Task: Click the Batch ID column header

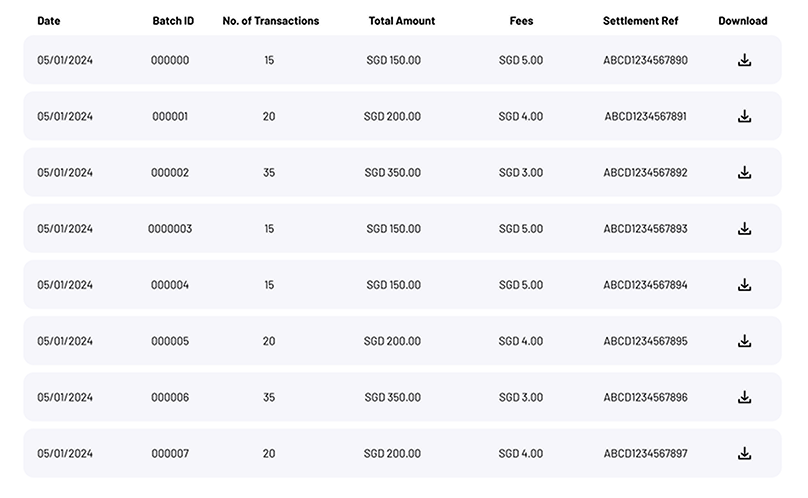Action: click(173, 21)
